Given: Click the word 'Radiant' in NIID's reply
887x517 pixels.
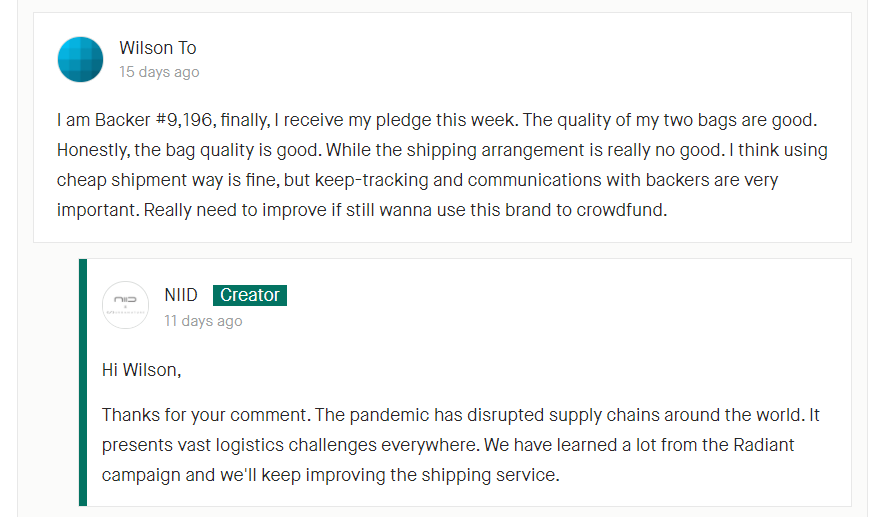Looking at the screenshot, I should (x=764, y=445).
